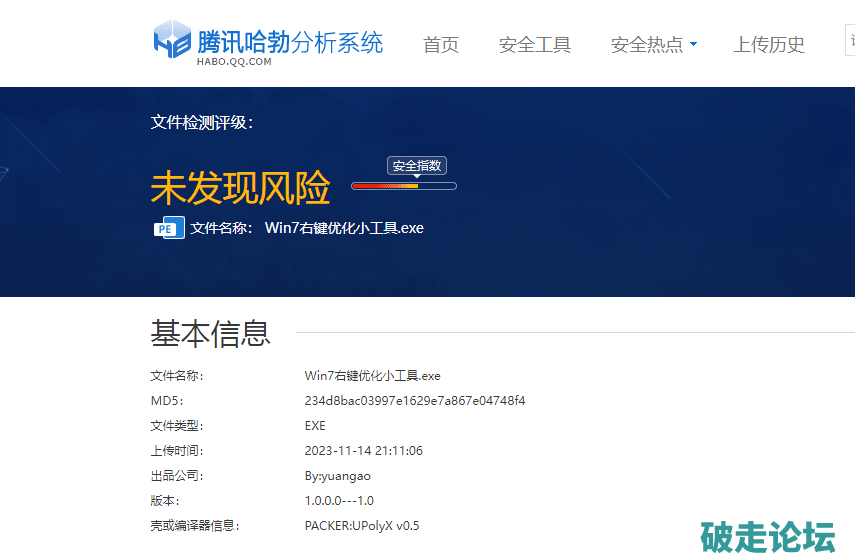Image resolution: width=855 pixels, height=559 pixels.
Task: Click the Tencent Habo cube logo icon
Action: click(x=171, y=40)
